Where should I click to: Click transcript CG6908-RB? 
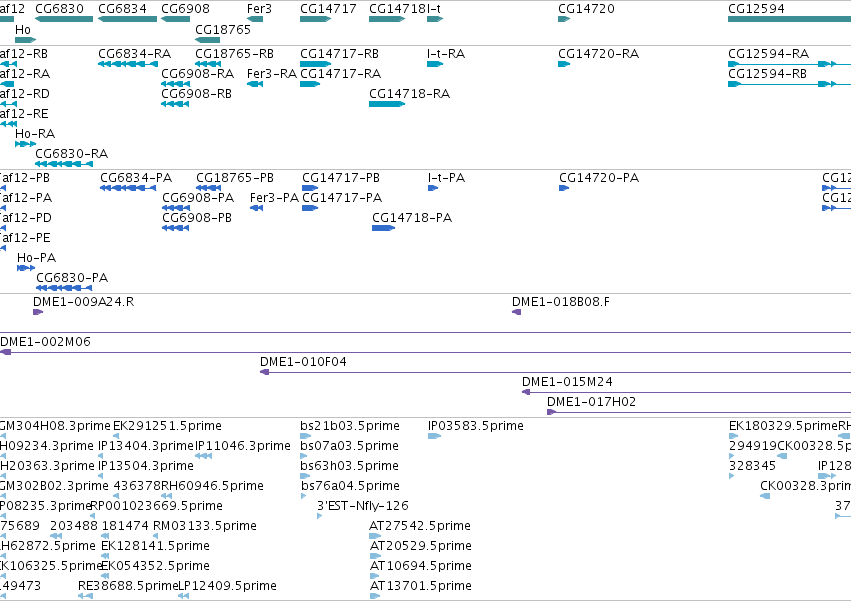[175, 104]
